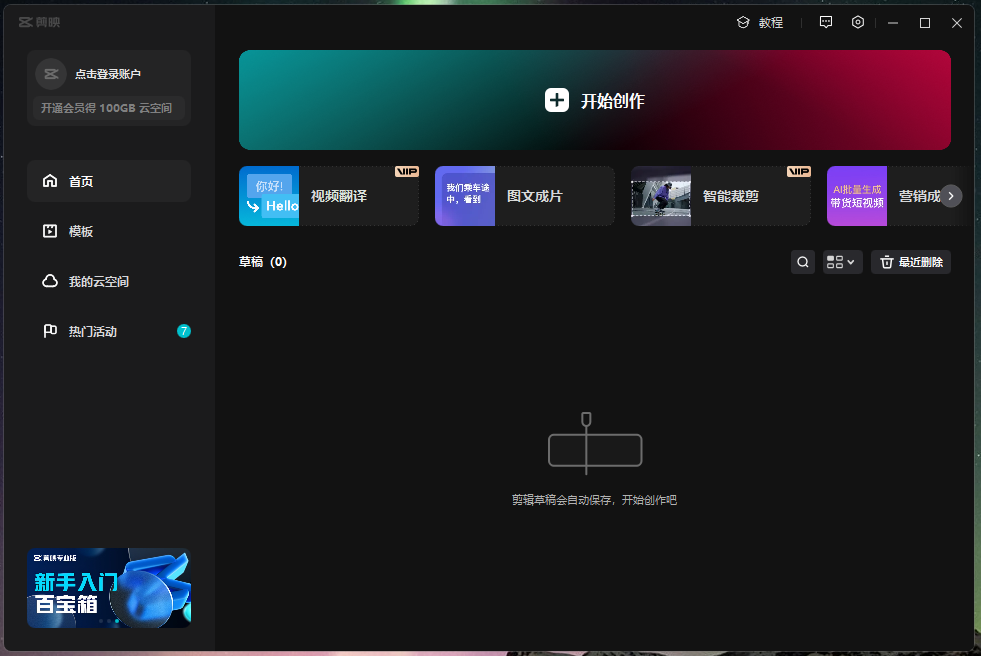This screenshot has width=981, height=656.
Task: Close the 剪映 application window
Action: 957,23
